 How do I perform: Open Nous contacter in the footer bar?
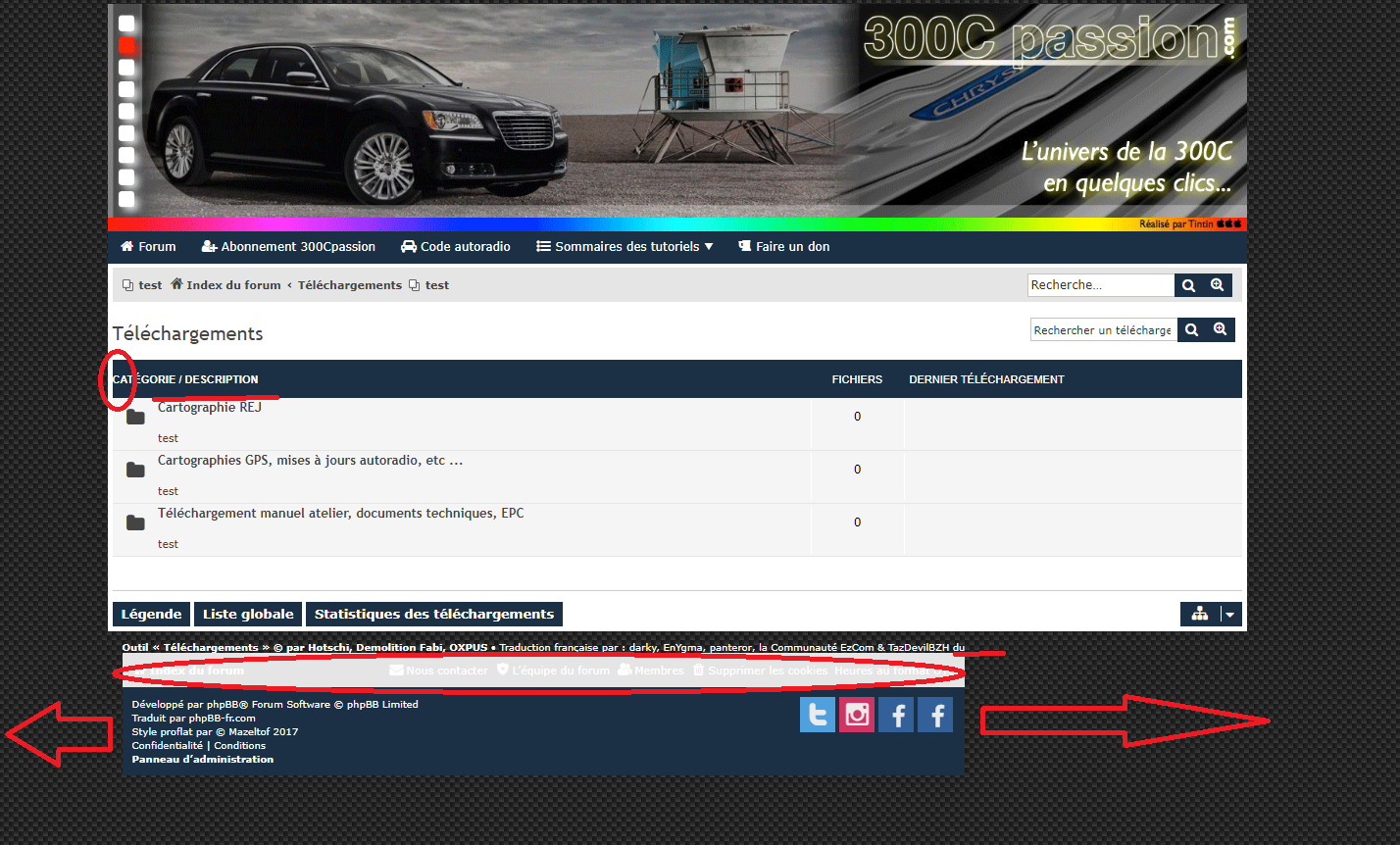438,671
